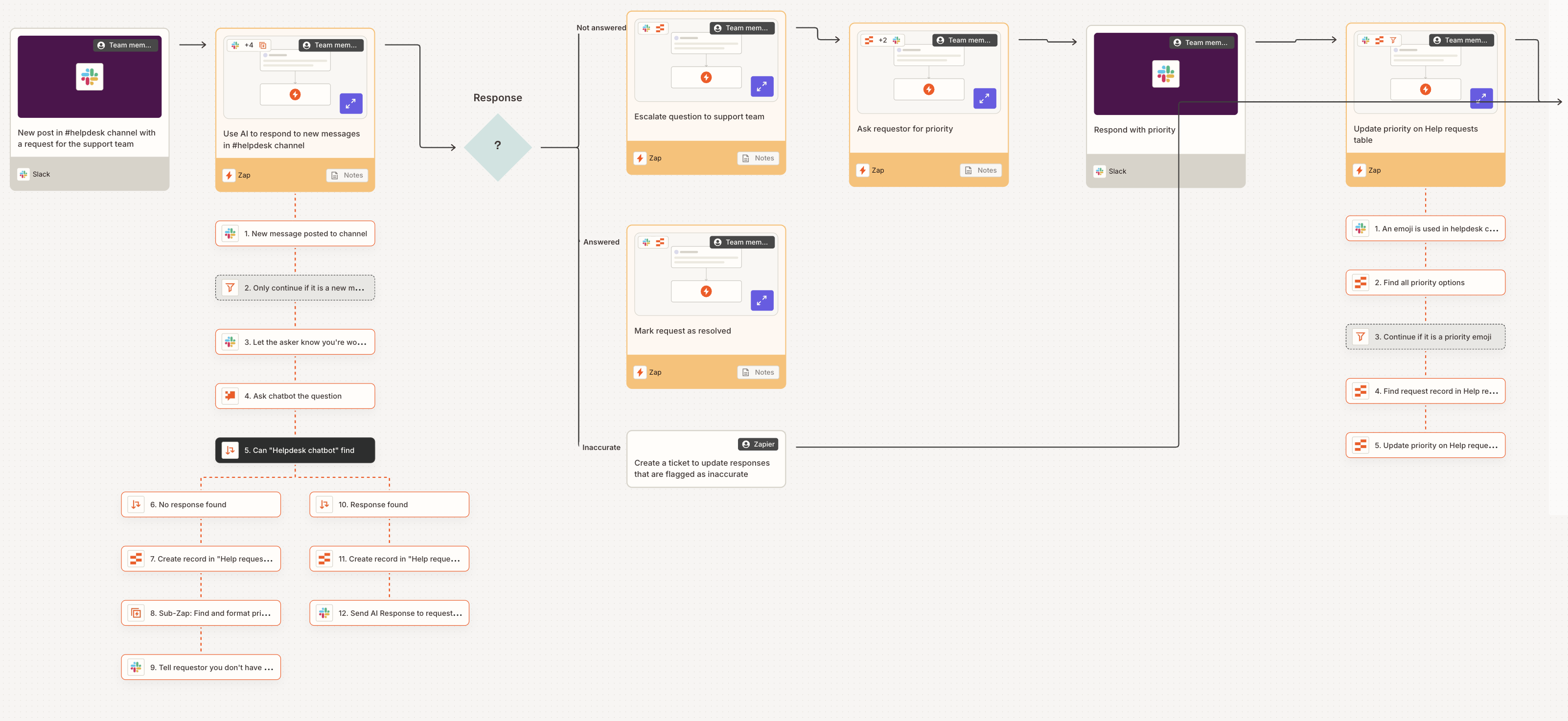Click the Slack icon on step 12 Send AI Response

324,613
